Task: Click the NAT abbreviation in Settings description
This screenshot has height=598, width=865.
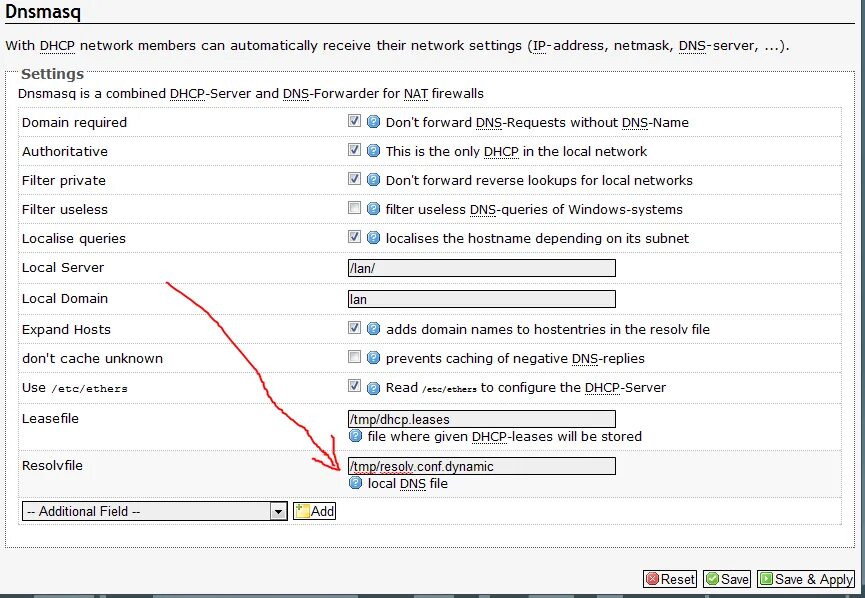Action: pos(415,93)
